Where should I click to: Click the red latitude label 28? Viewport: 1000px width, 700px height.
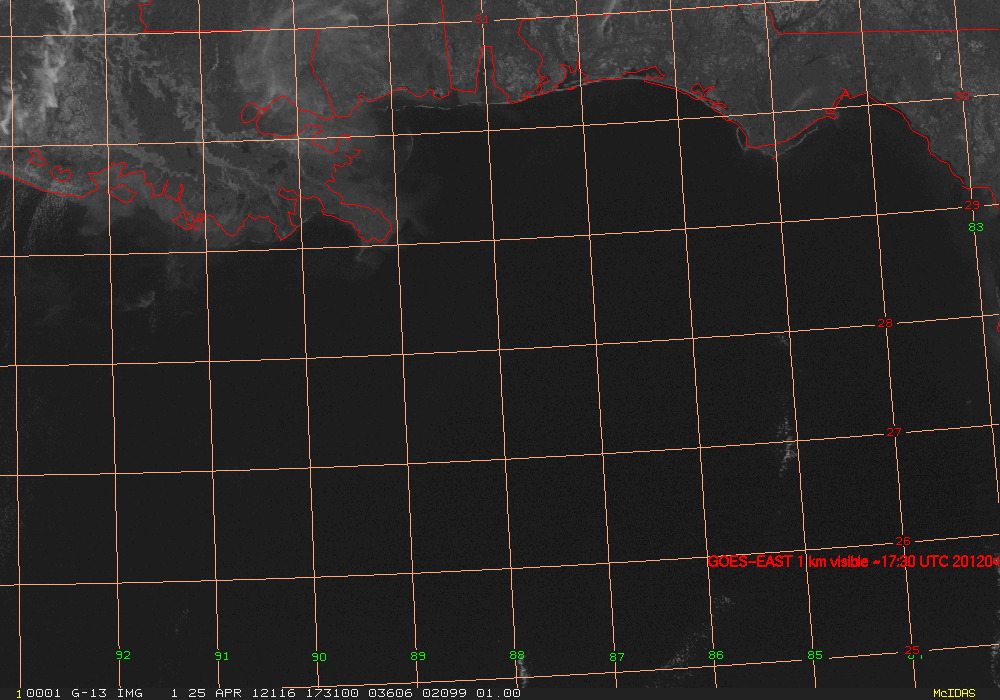[x=885, y=323]
